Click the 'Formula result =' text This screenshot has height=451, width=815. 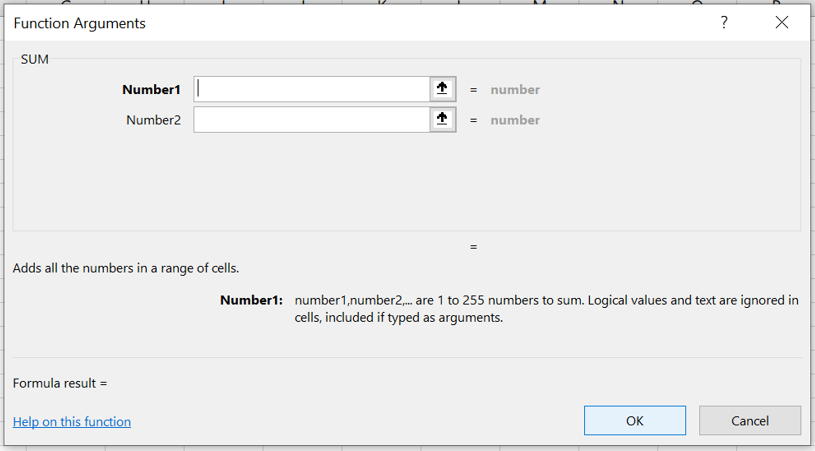[x=60, y=383]
